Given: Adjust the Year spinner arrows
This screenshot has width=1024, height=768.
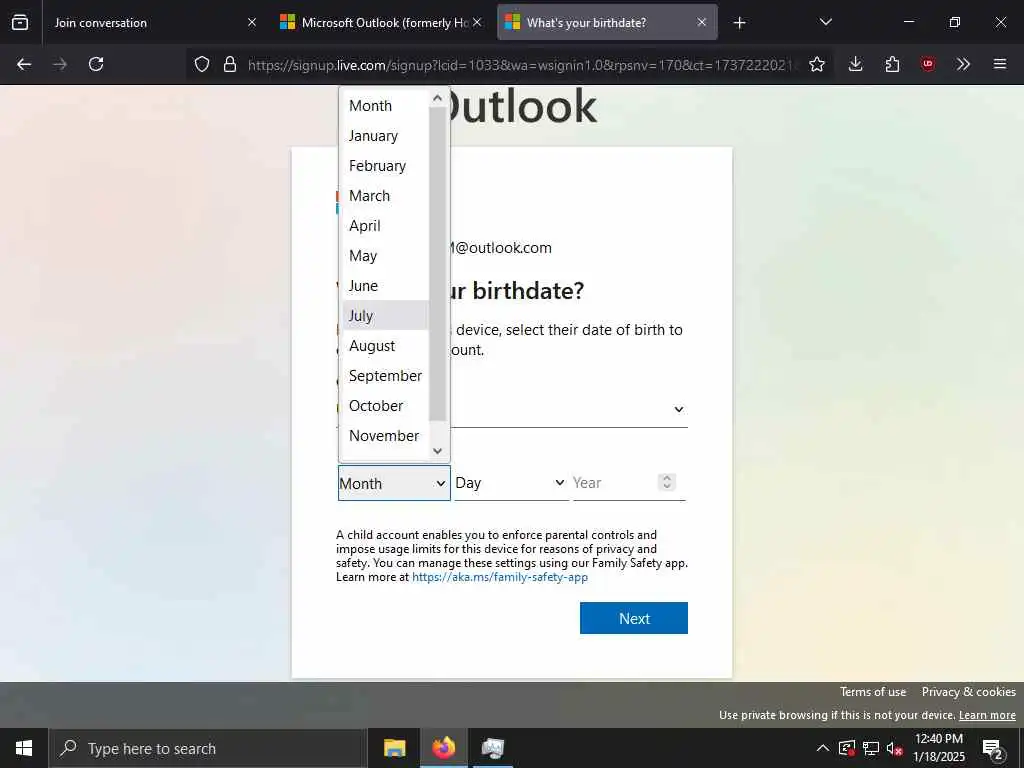Looking at the screenshot, I should point(667,482).
